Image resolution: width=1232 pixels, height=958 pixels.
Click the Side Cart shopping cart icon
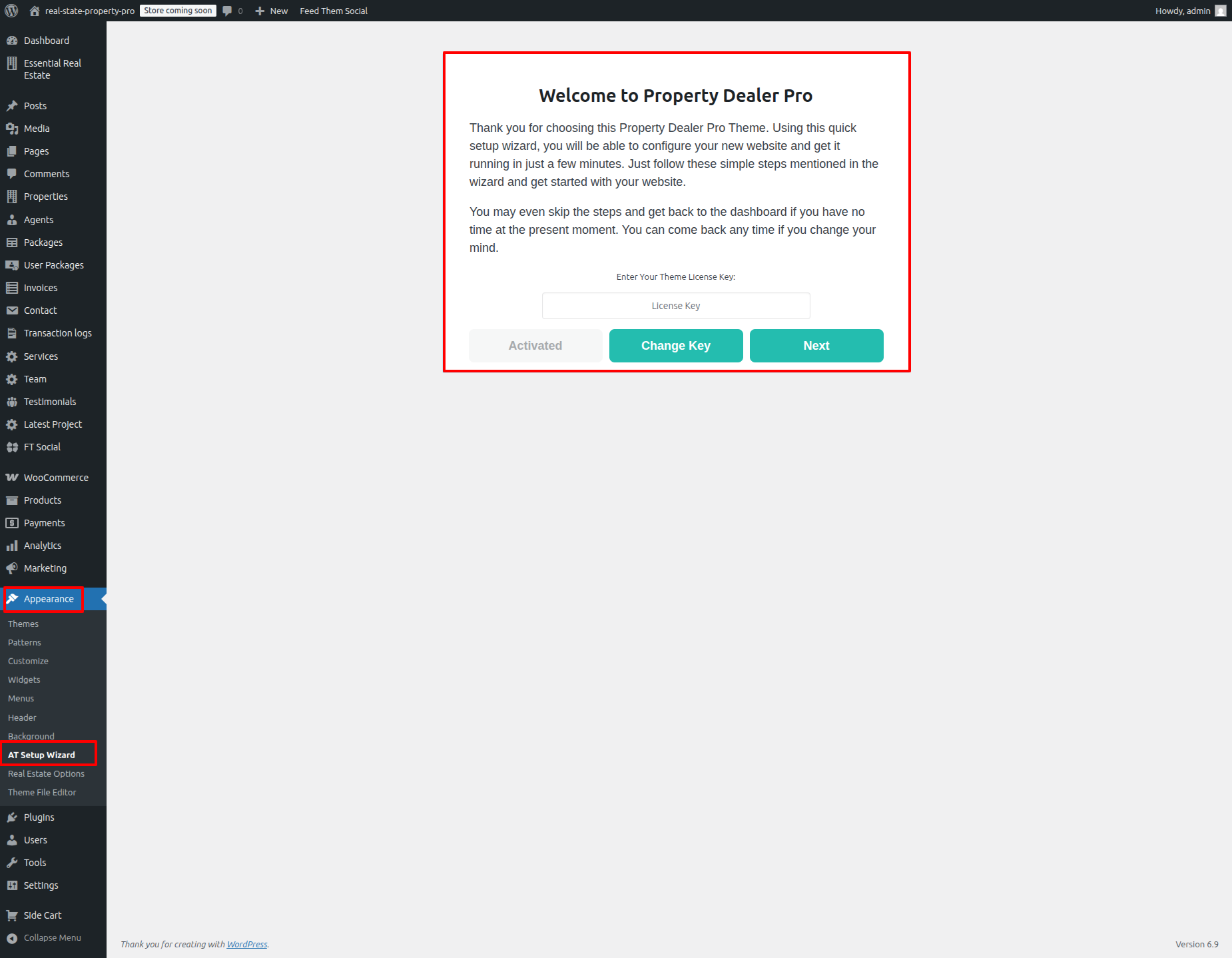[x=12, y=915]
